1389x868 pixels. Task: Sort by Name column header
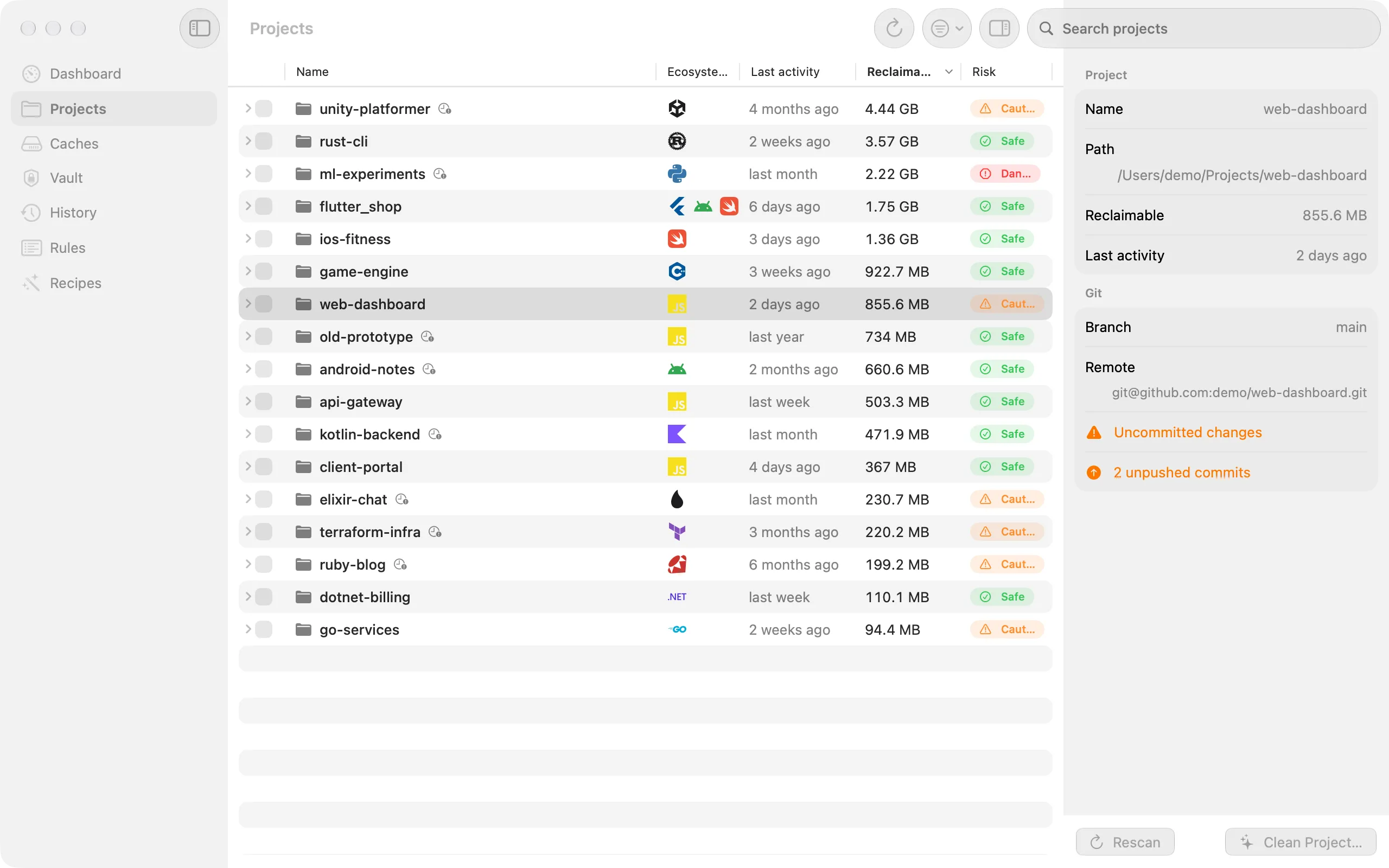(x=470, y=72)
